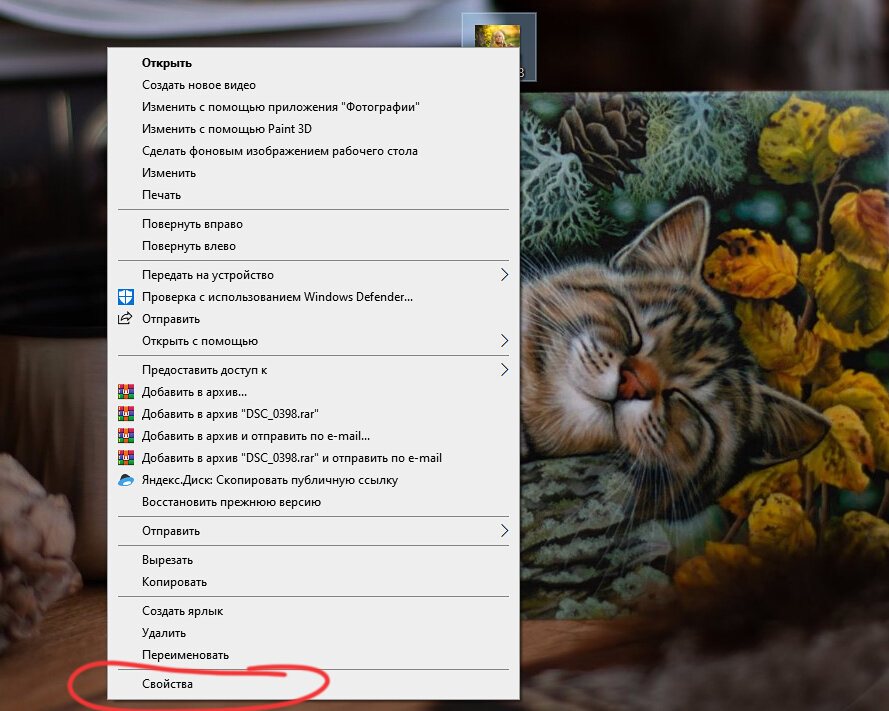The width and height of the screenshot is (889, 711).
Task: Select Изменить с помощью Paint 3D
Action: 313,129
